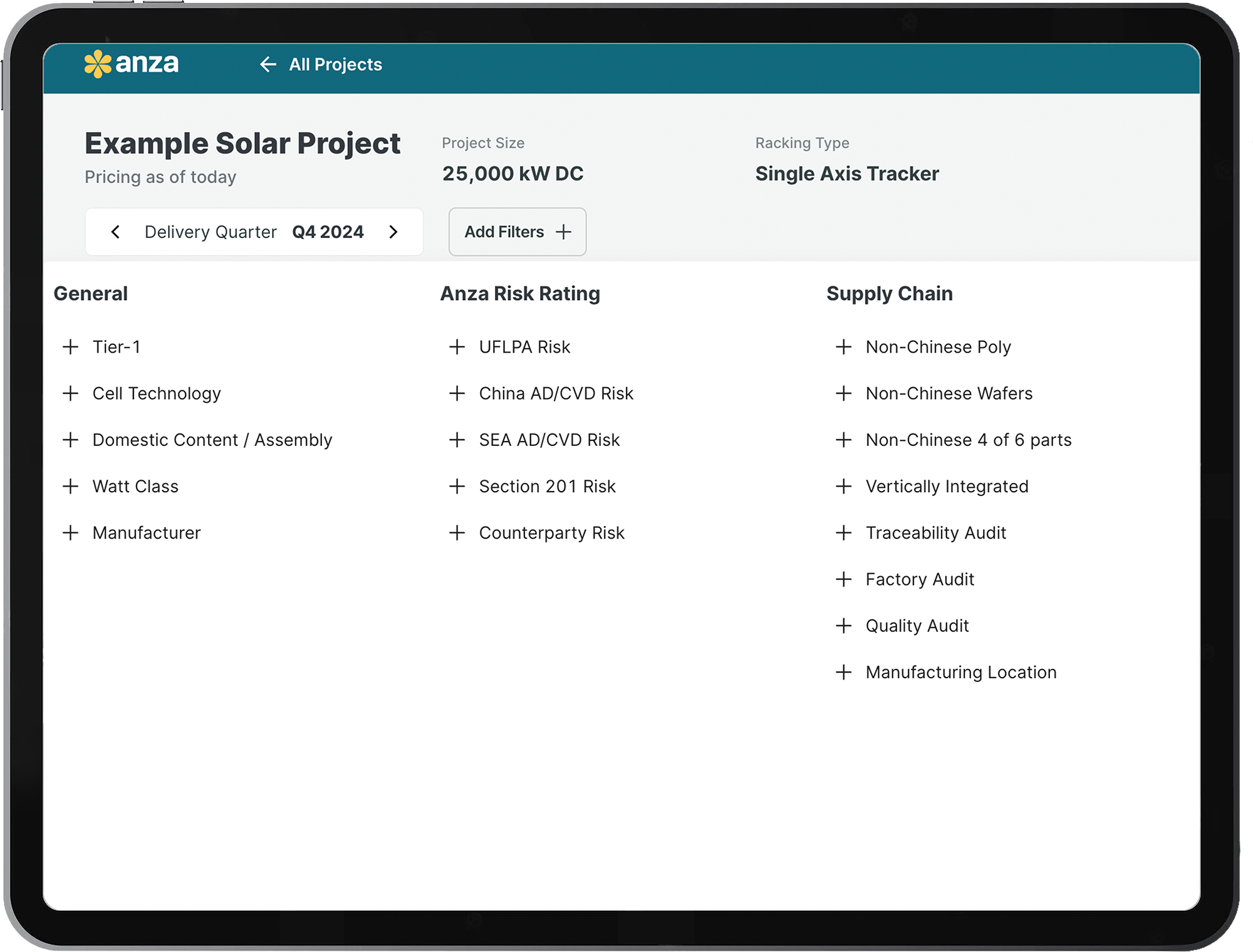Click the Add Filters button
The height and width of the screenshot is (952, 1253).
click(517, 232)
